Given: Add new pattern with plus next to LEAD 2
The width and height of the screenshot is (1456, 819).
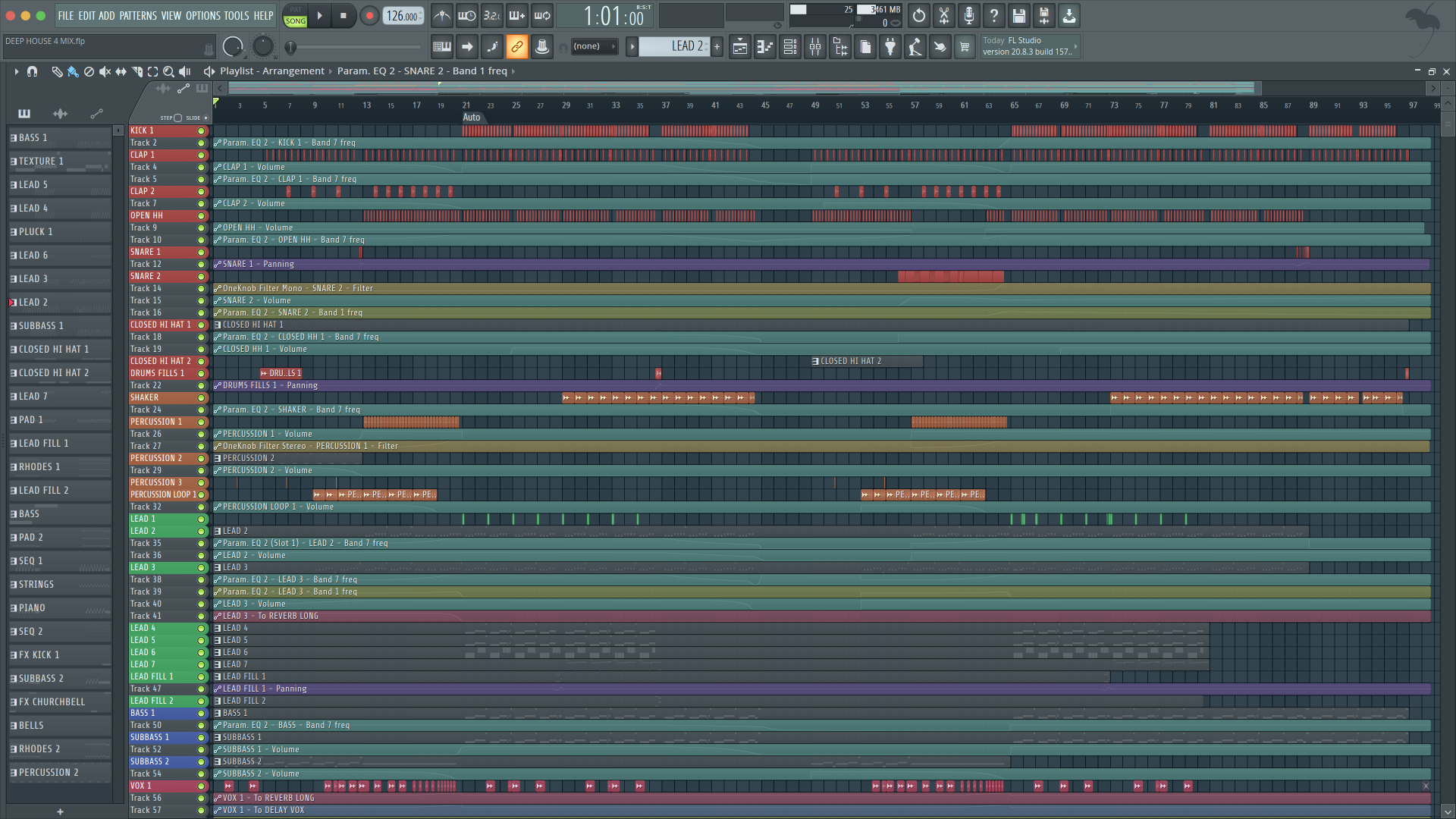Looking at the screenshot, I should coord(717,46).
